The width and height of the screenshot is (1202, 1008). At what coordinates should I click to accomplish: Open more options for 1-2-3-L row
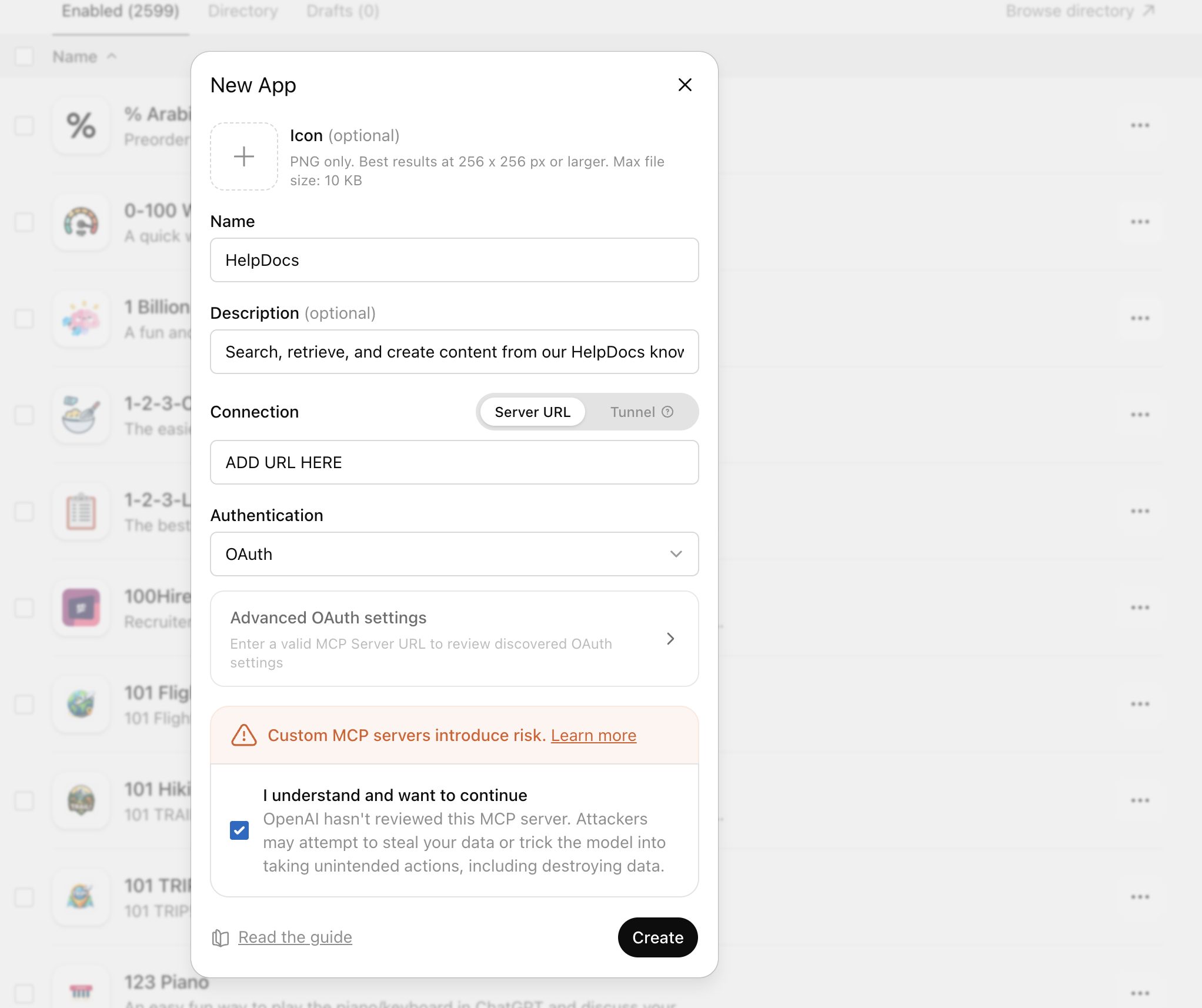pos(1140,512)
